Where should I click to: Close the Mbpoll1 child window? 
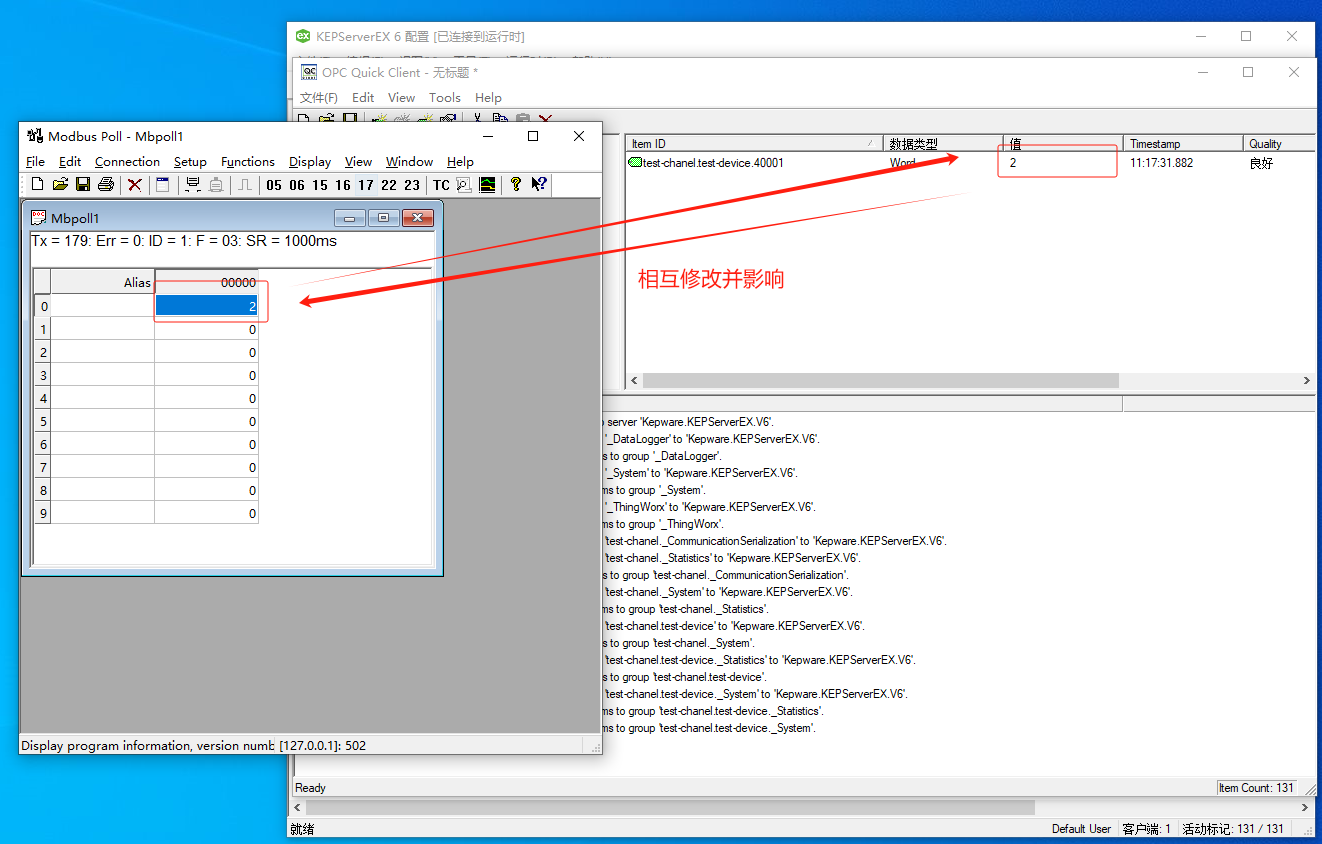pos(418,218)
